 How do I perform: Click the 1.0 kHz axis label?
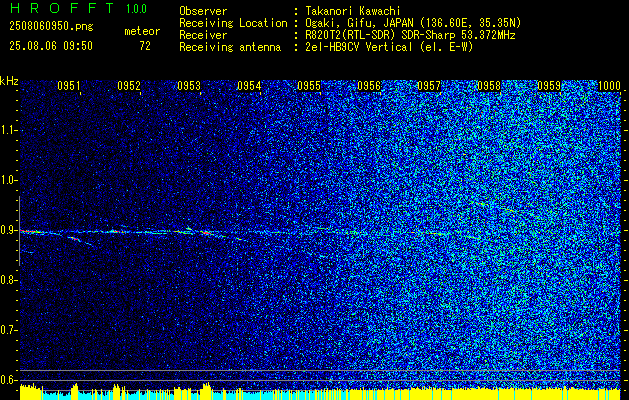9,180
